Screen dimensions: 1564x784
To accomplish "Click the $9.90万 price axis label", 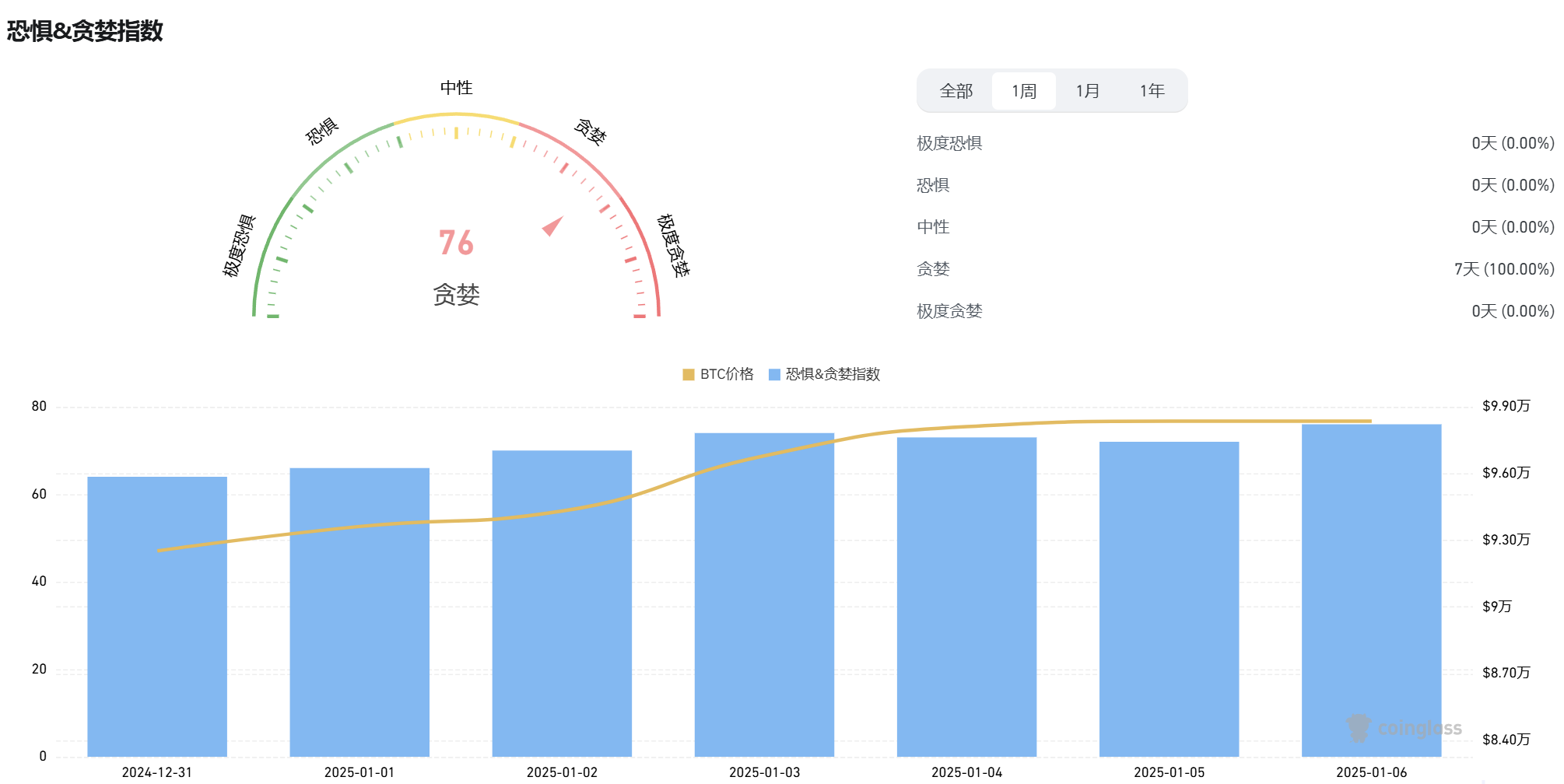I will coord(1506,406).
